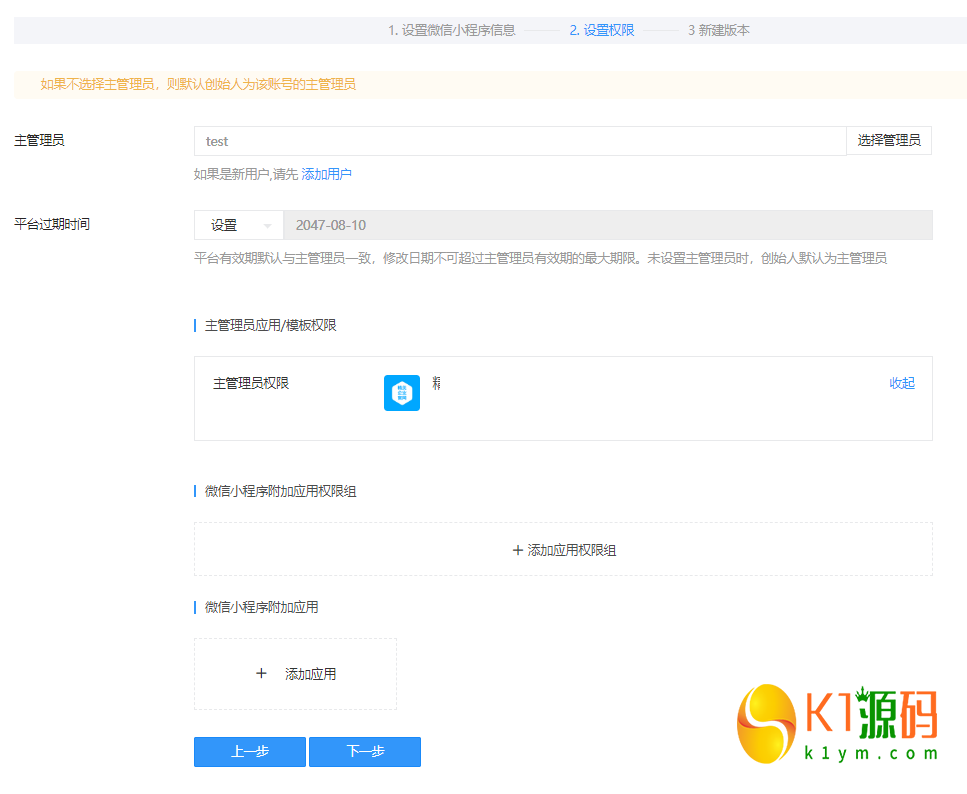
Task: Click the 平台过期时间 label
Action: (x=52, y=224)
